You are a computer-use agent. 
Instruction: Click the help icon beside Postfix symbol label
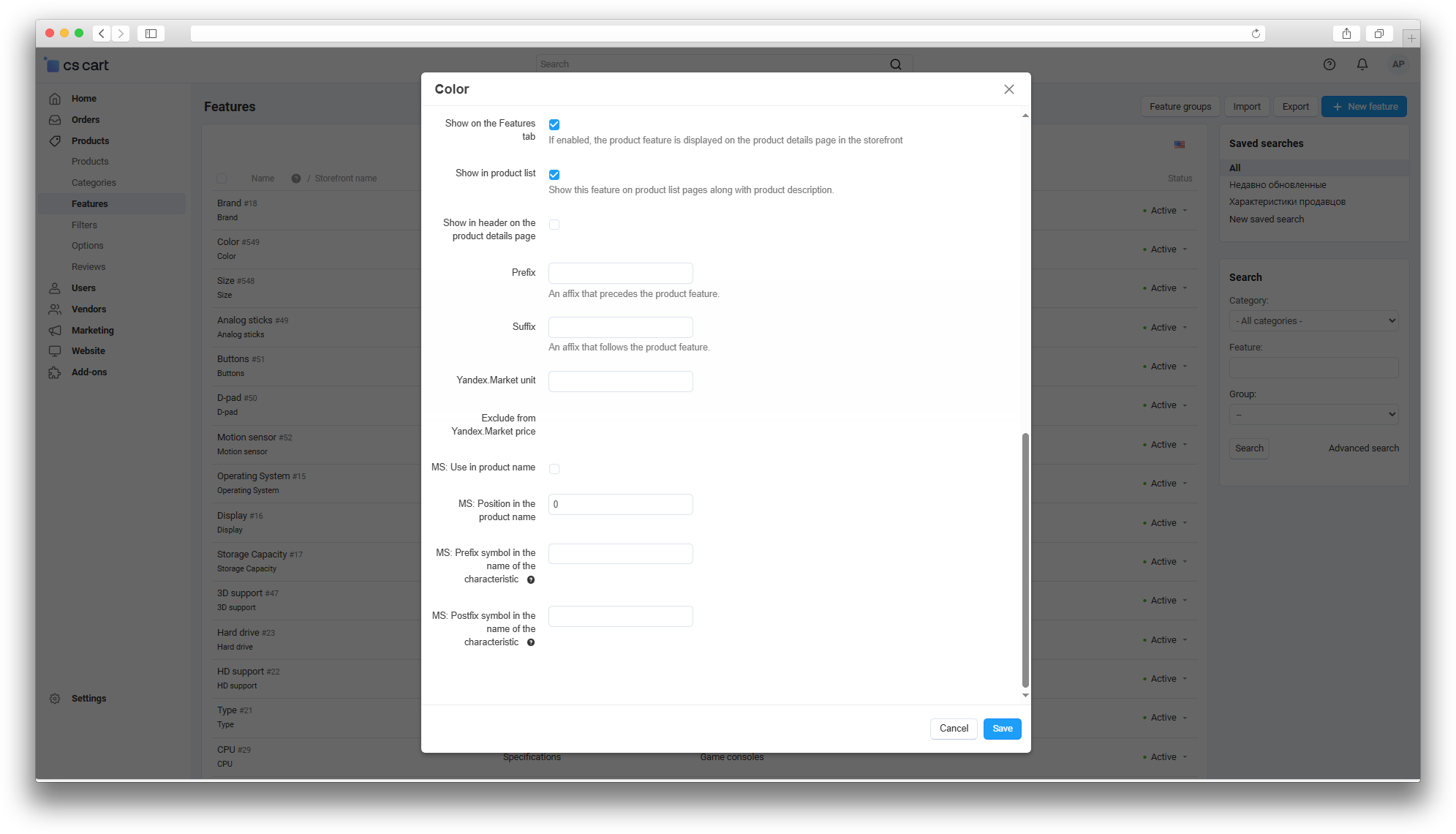(531, 642)
